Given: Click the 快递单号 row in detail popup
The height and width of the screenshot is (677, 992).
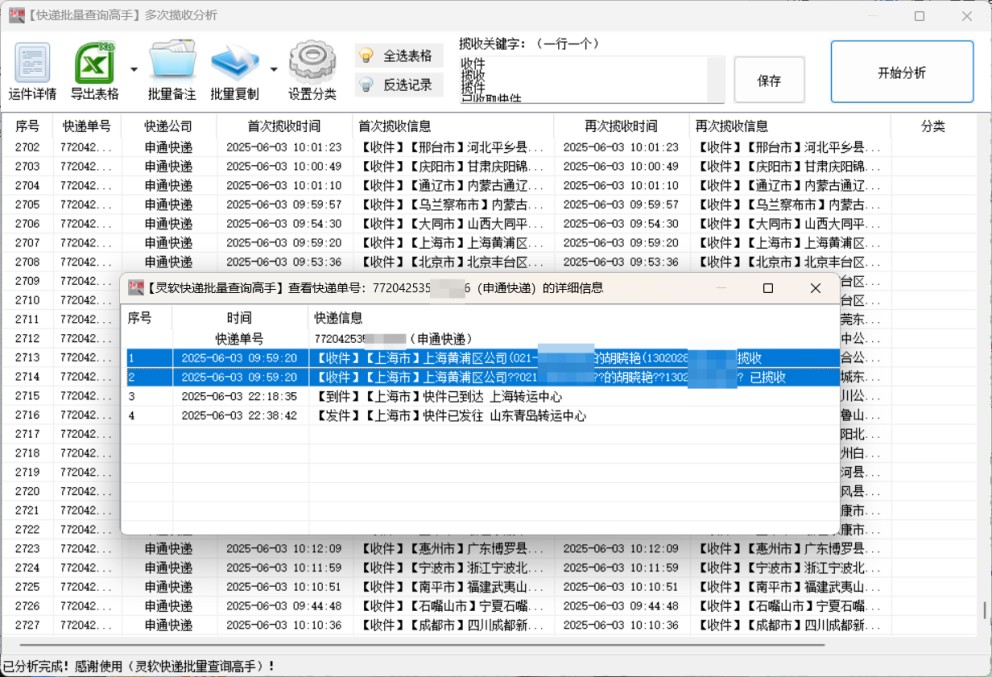Looking at the screenshot, I should tap(483, 338).
